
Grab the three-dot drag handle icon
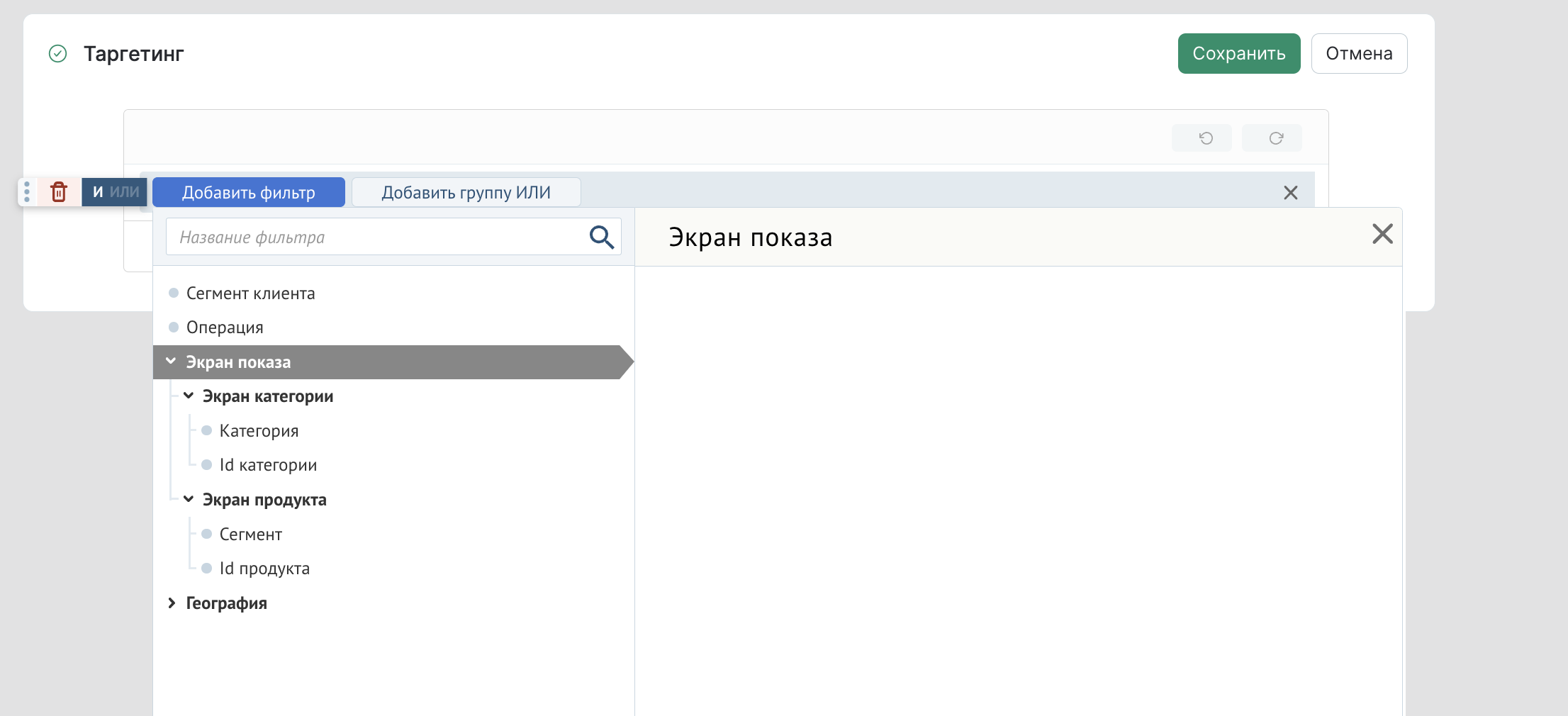(27, 192)
